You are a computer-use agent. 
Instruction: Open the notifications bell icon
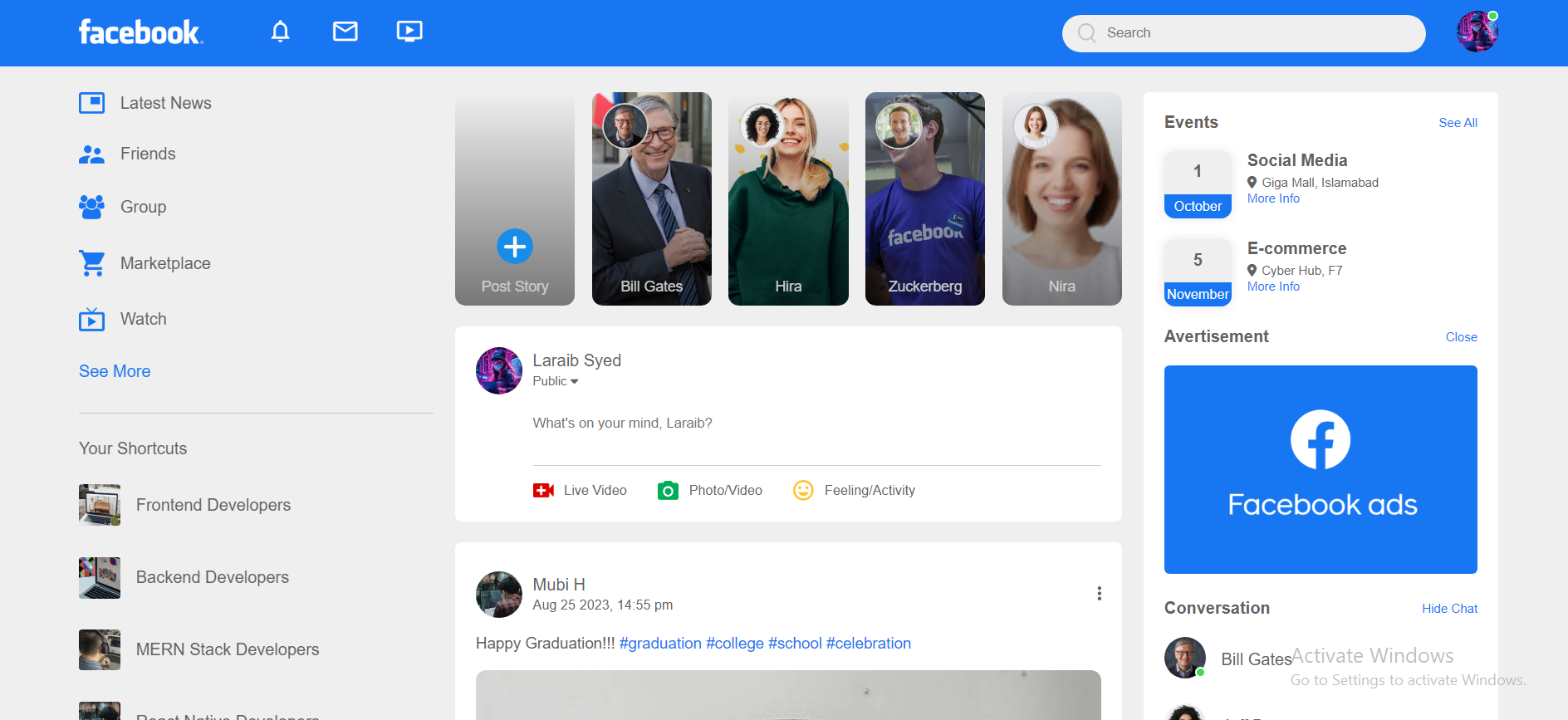pos(281,32)
